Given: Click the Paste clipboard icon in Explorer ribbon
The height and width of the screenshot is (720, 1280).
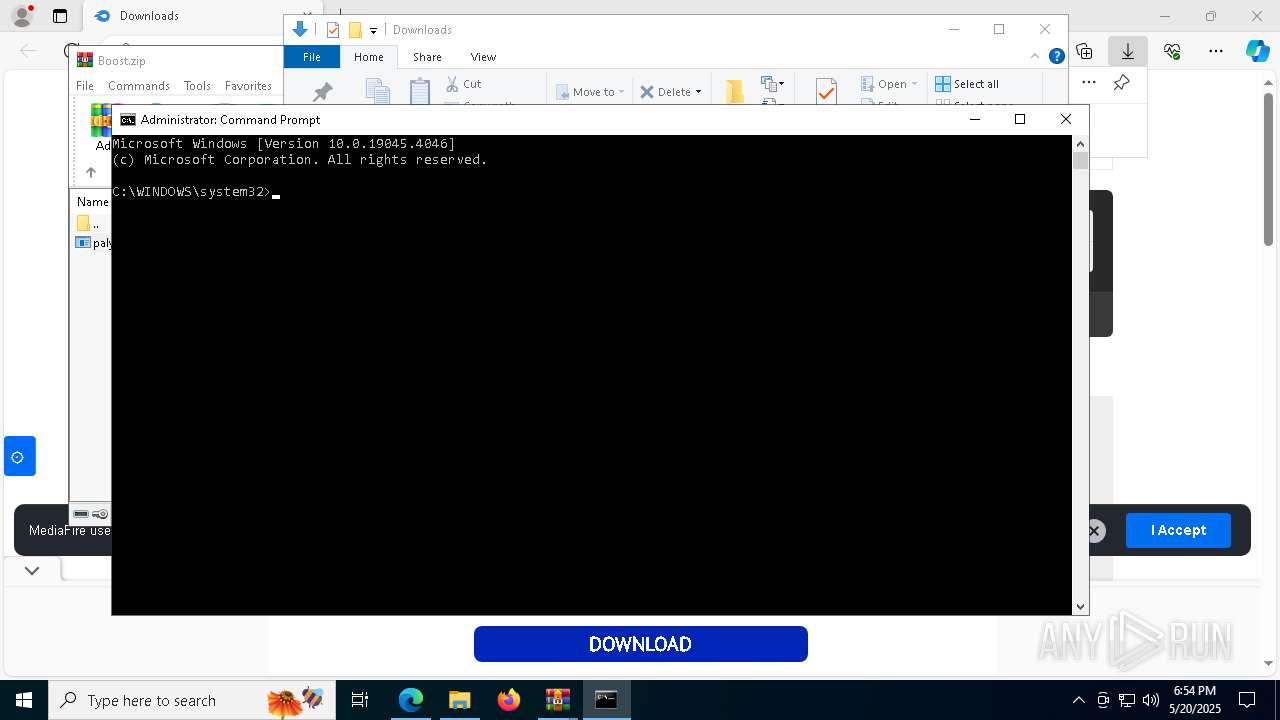Looking at the screenshot, I should 420,91.
